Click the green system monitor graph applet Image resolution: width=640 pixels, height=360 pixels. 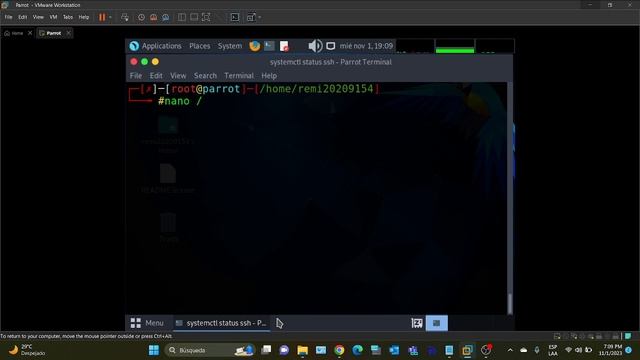[455, 46]
